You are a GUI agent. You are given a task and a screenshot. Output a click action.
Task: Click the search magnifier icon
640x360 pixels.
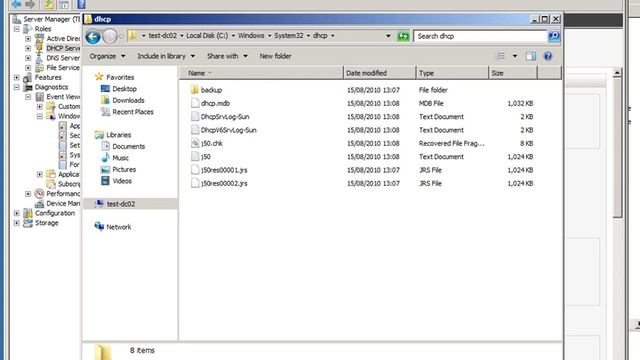(553, 36)
